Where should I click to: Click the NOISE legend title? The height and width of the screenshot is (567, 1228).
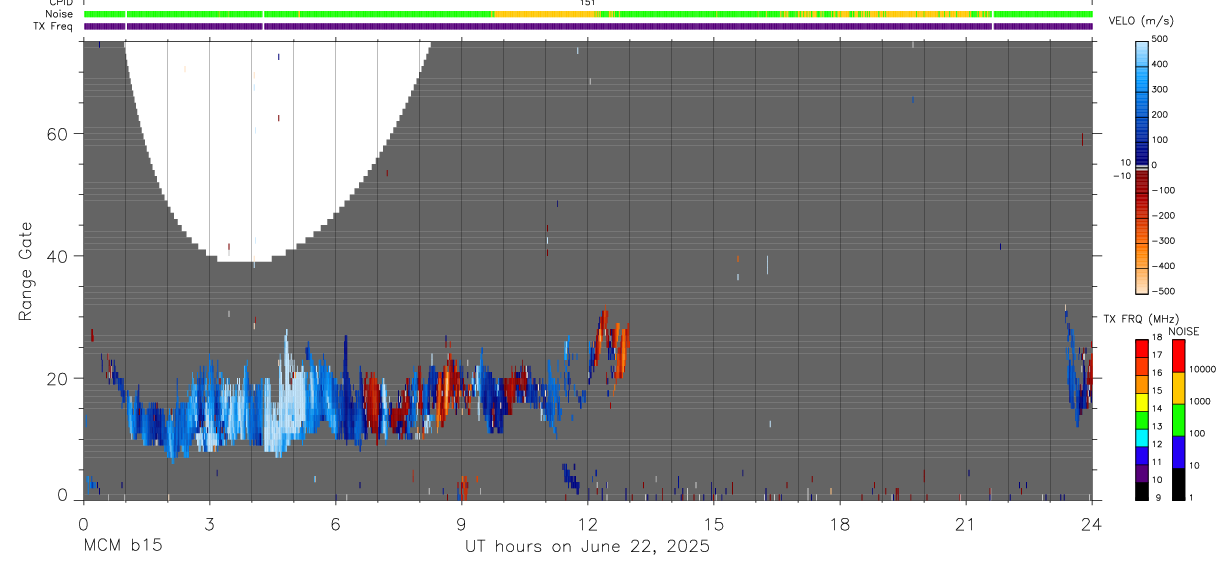(1183, 332)
